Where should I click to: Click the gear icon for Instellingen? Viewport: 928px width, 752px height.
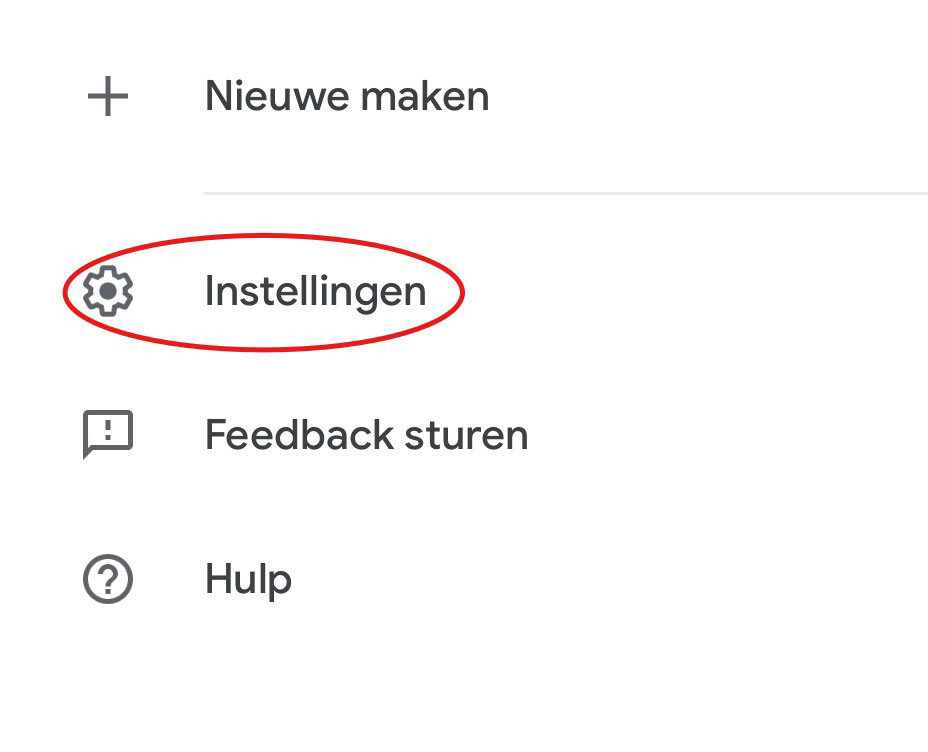[108, 291]
